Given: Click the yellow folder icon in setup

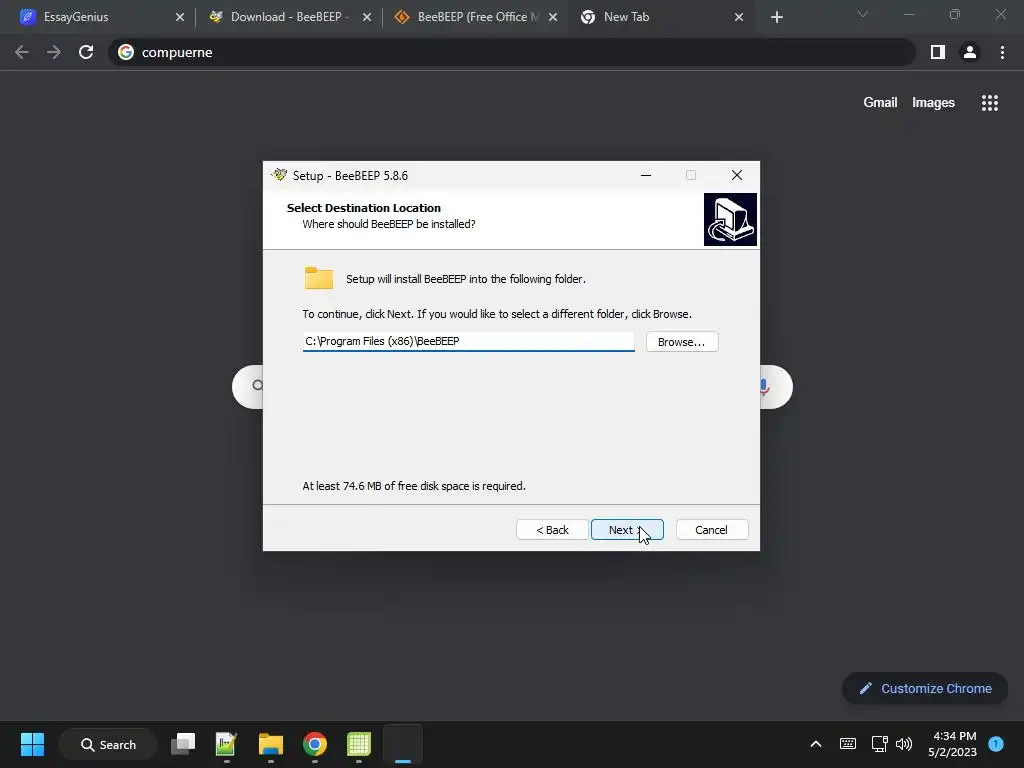Looking at the screenshot, I should coord(319,278).
